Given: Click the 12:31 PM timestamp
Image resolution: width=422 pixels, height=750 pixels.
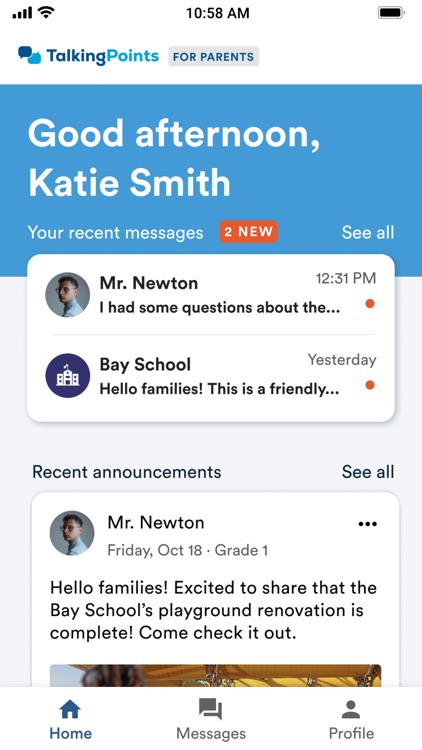Looking at the screenshot, I should (346, 278).
